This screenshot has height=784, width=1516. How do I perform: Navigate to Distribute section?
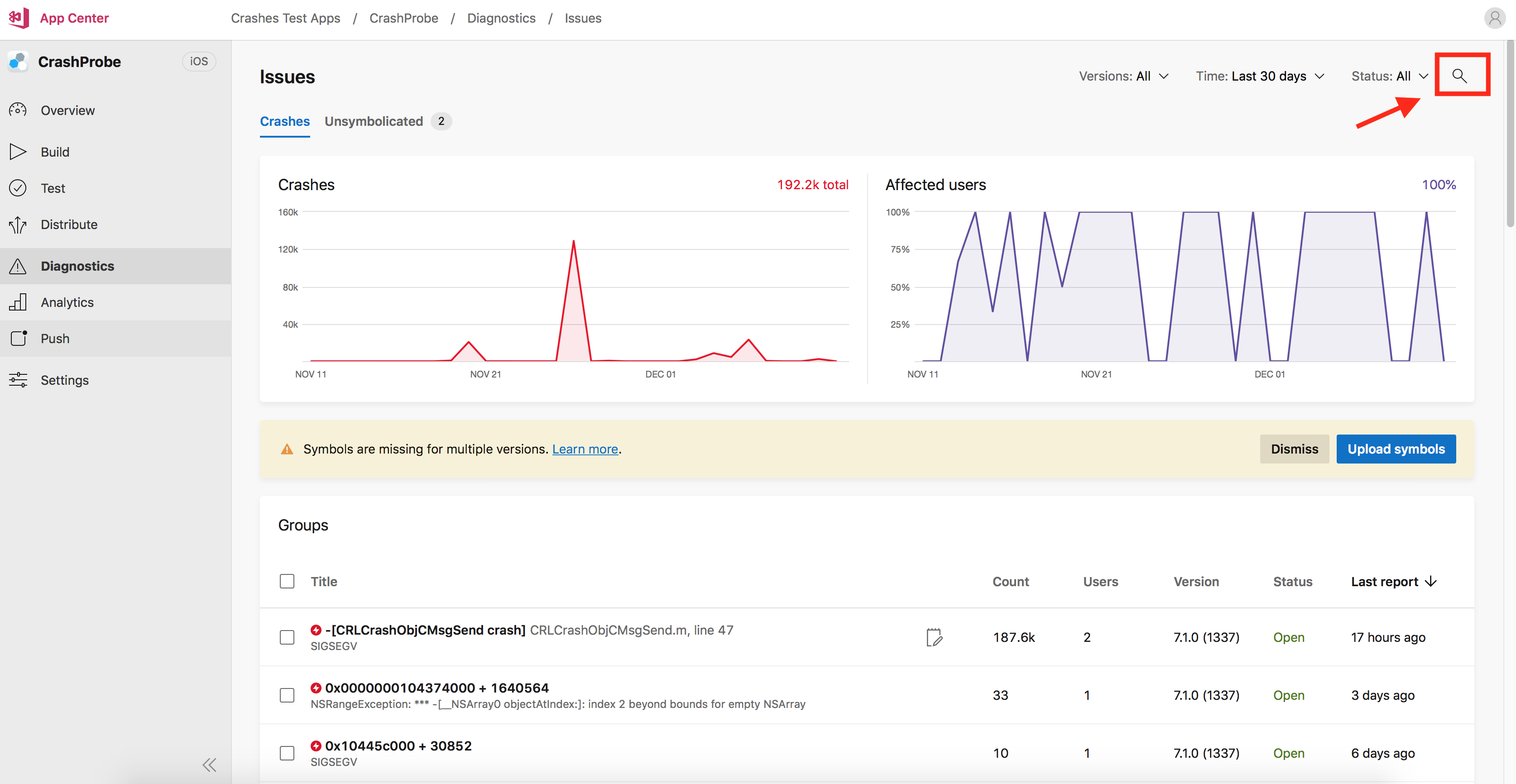[x=69, y=224]
